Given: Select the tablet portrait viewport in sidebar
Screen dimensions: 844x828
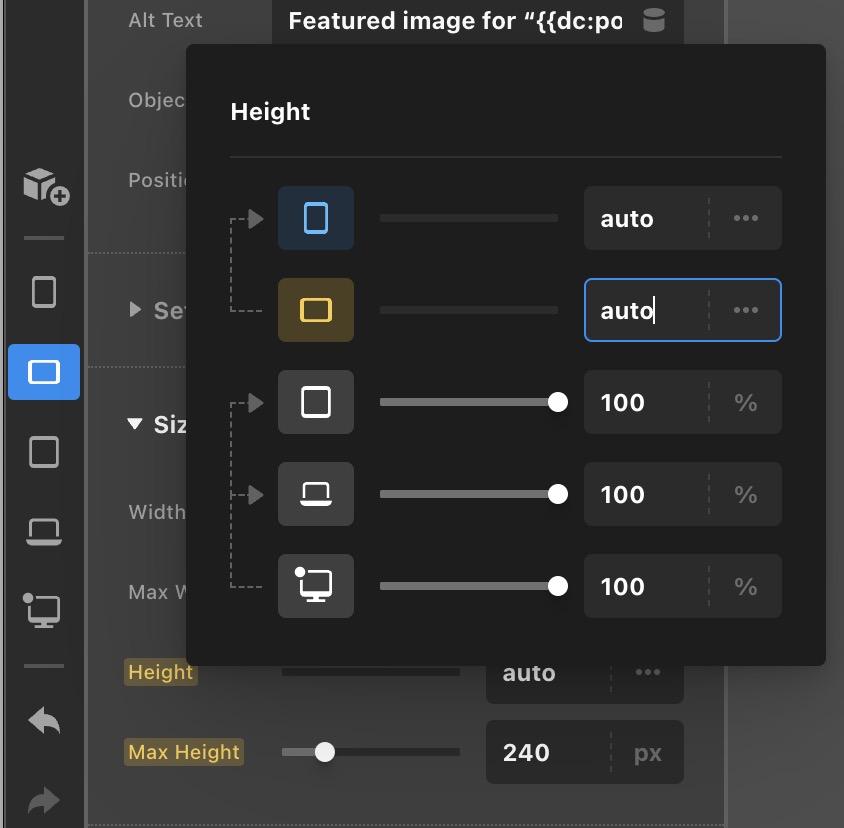Looking at the screenshot, I should (x=44, y=452).
